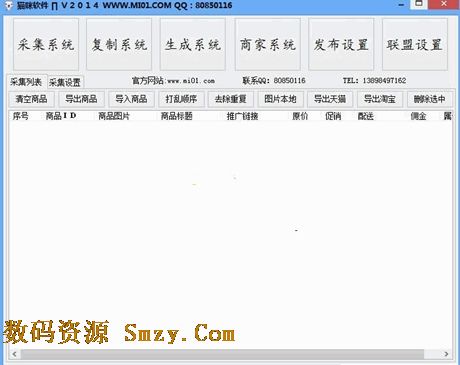The image size is (460, 365).
Task: Shuffle items with 打乱顺序
Action: pos(181,99)
